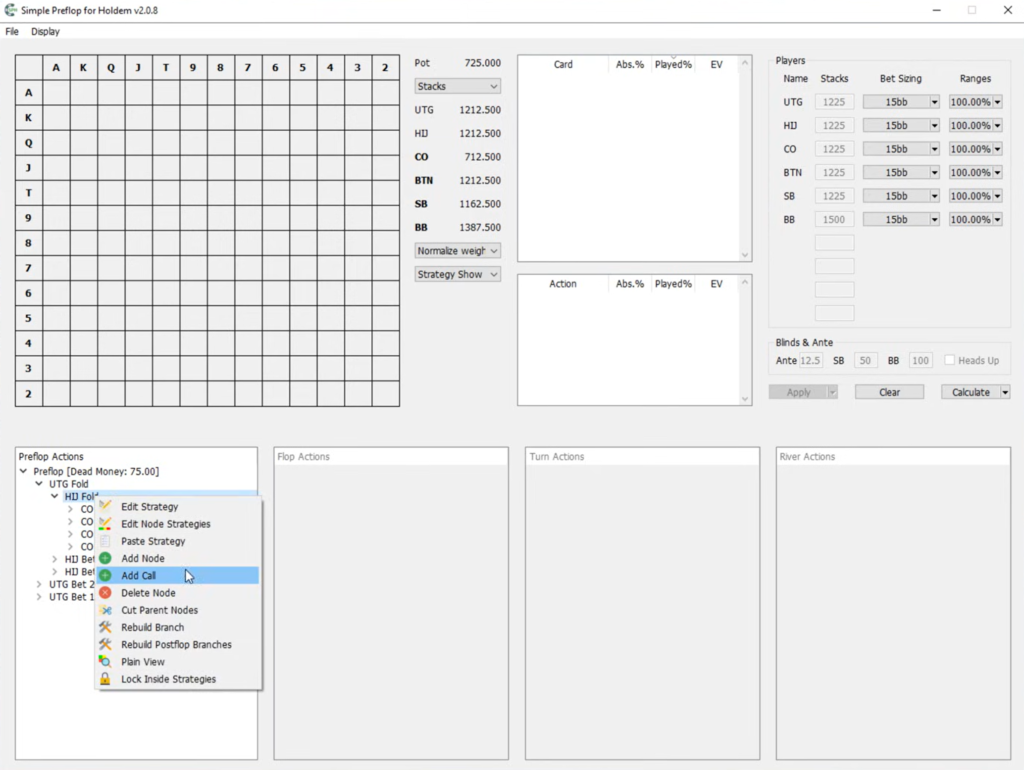Collapse the Preflop [Dead Money] tree node
Viewport: 1024px width, 770px height.
click(24, 471)
